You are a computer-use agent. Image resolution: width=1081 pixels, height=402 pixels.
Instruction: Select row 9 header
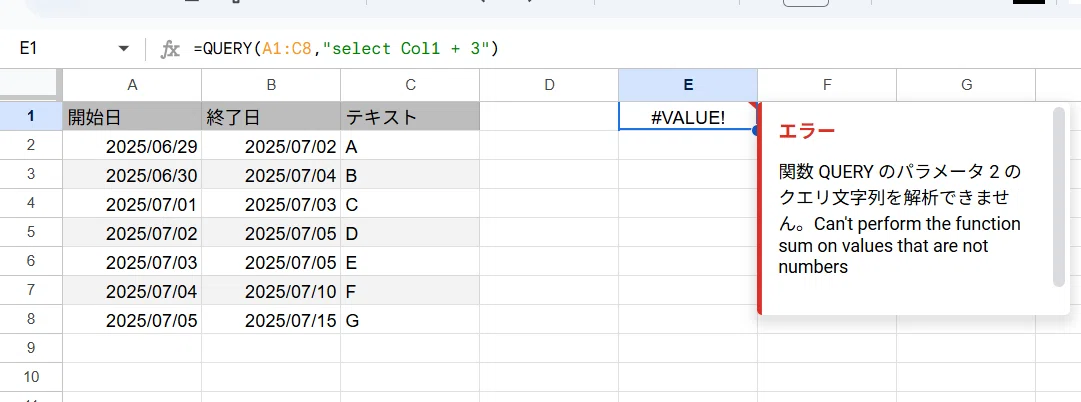[31, 348]
